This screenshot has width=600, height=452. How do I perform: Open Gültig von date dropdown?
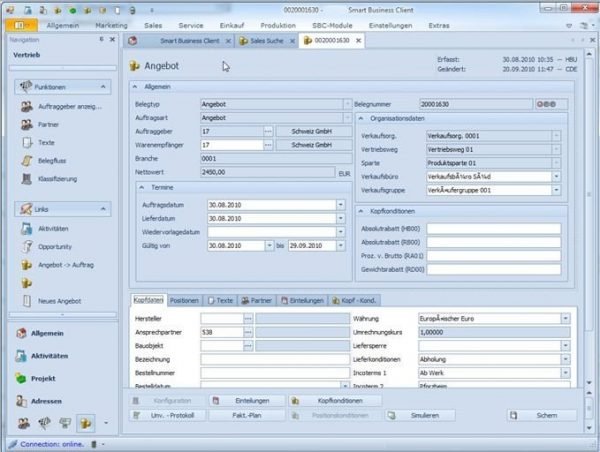tap(269, 246)
